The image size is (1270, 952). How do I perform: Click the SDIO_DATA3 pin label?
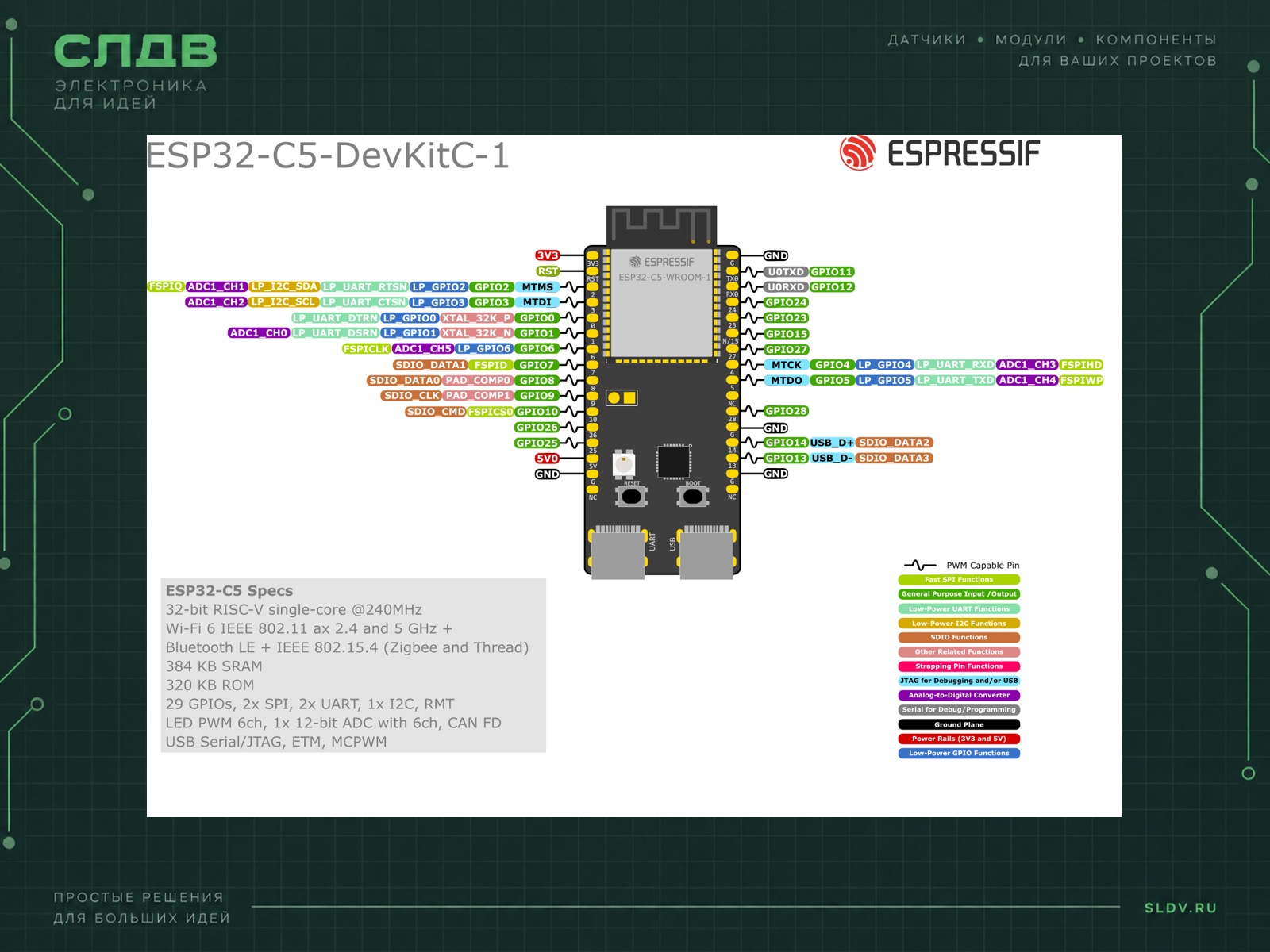(x=894, y=458)
